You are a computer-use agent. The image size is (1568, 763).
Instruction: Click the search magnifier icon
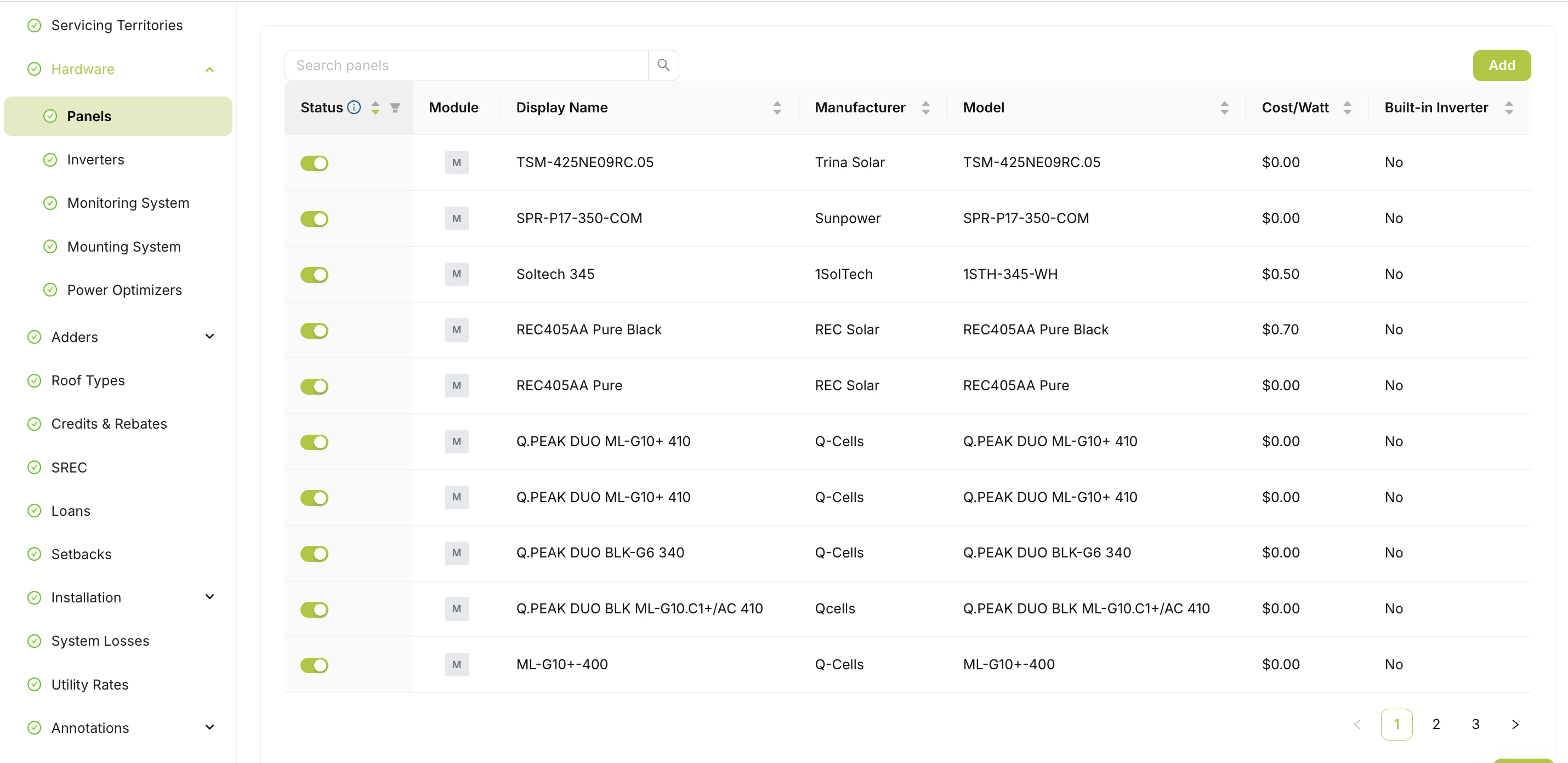click(x=663, y=65)
